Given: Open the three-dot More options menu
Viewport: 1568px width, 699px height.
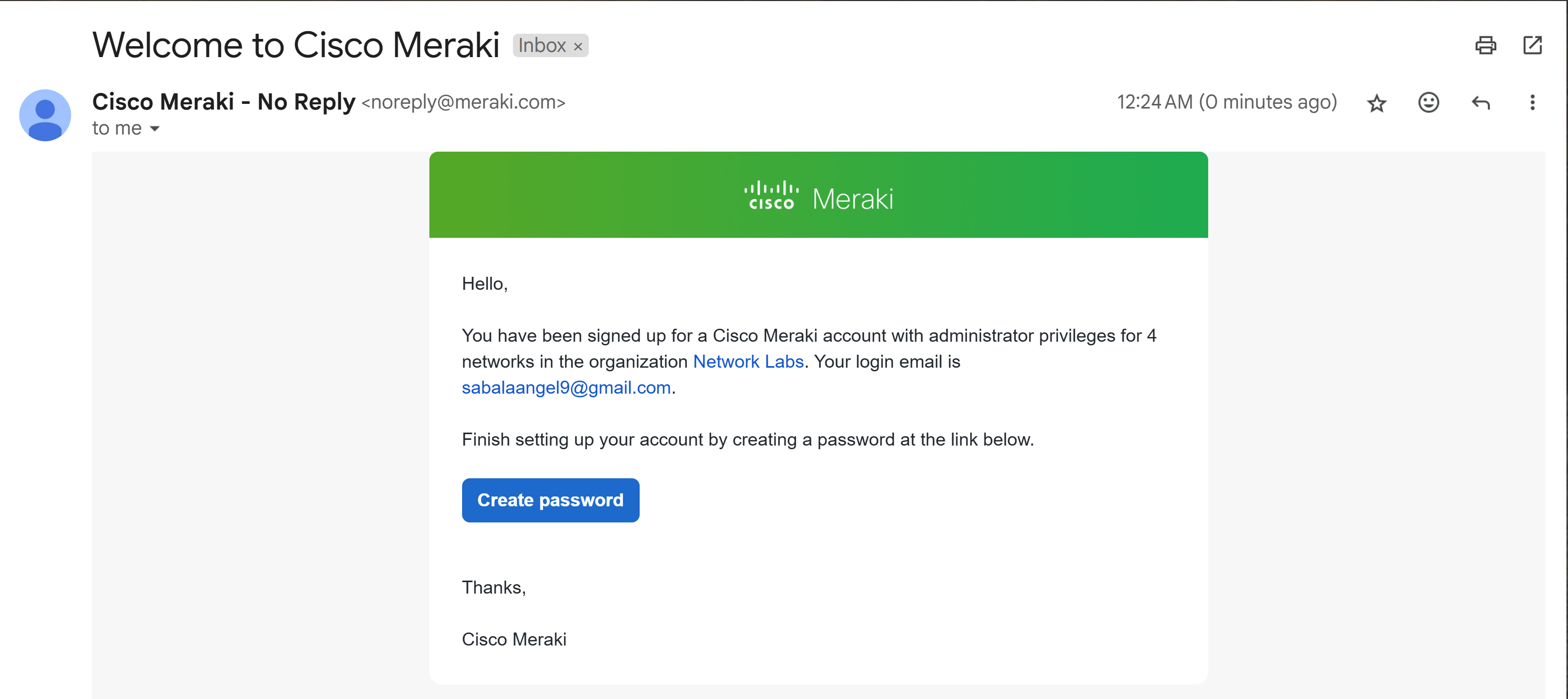Looking at the screenshot, I should (x=1532, y=102).
